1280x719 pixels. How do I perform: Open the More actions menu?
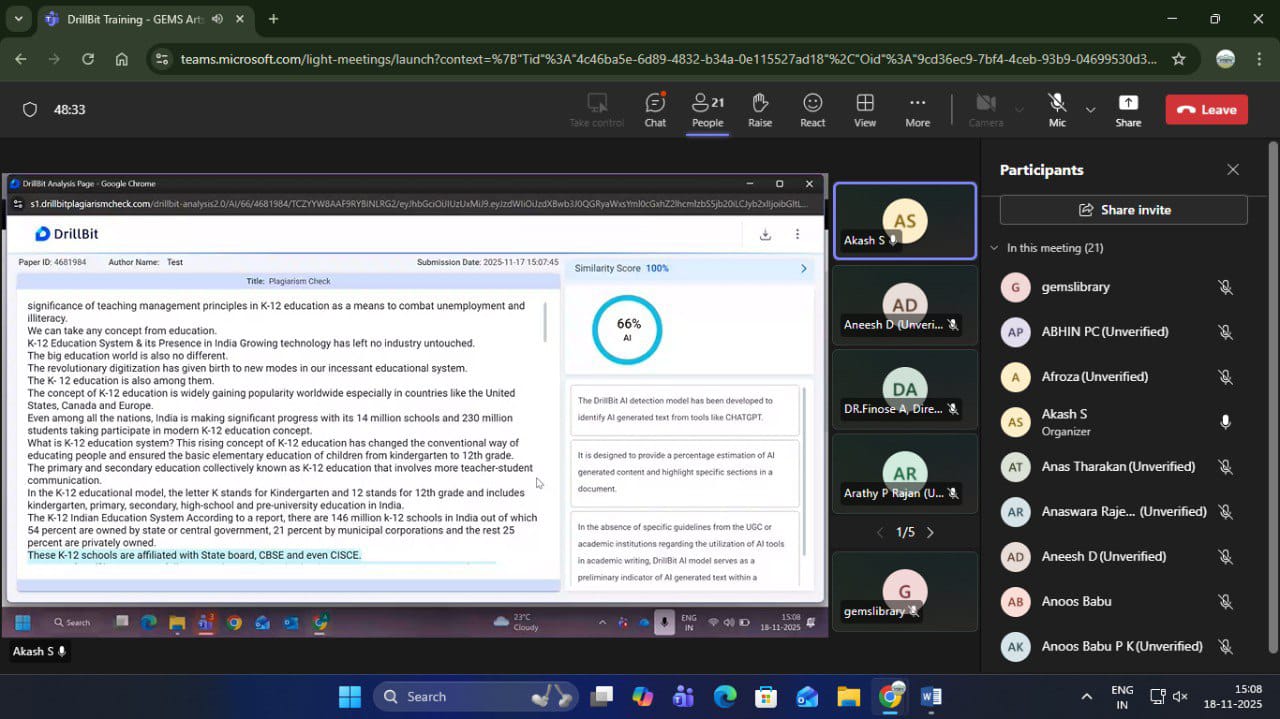917,109
